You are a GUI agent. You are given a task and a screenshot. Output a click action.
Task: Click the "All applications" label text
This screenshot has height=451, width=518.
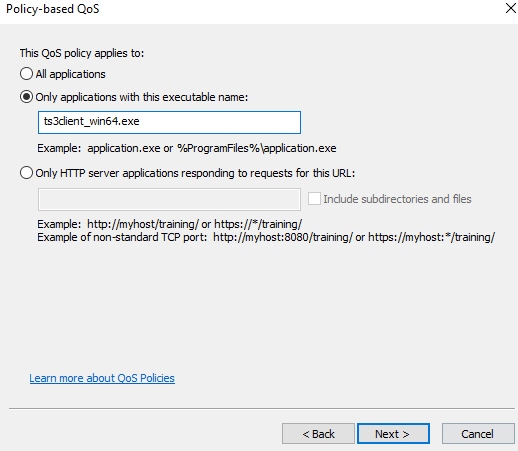[x=71, y=74]
